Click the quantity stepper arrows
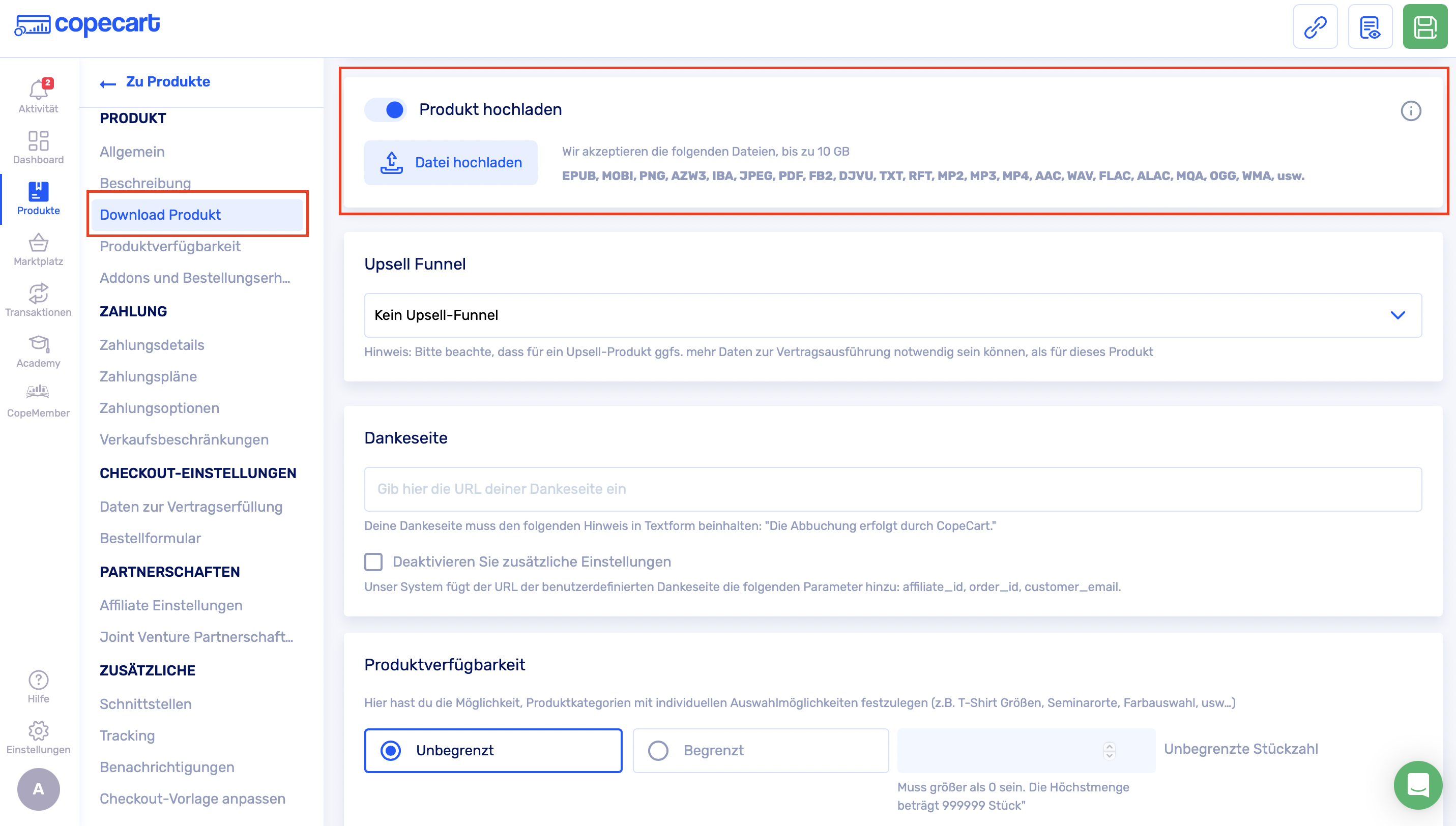Viewport: 1456px width, 826px height. [1109, 751]
